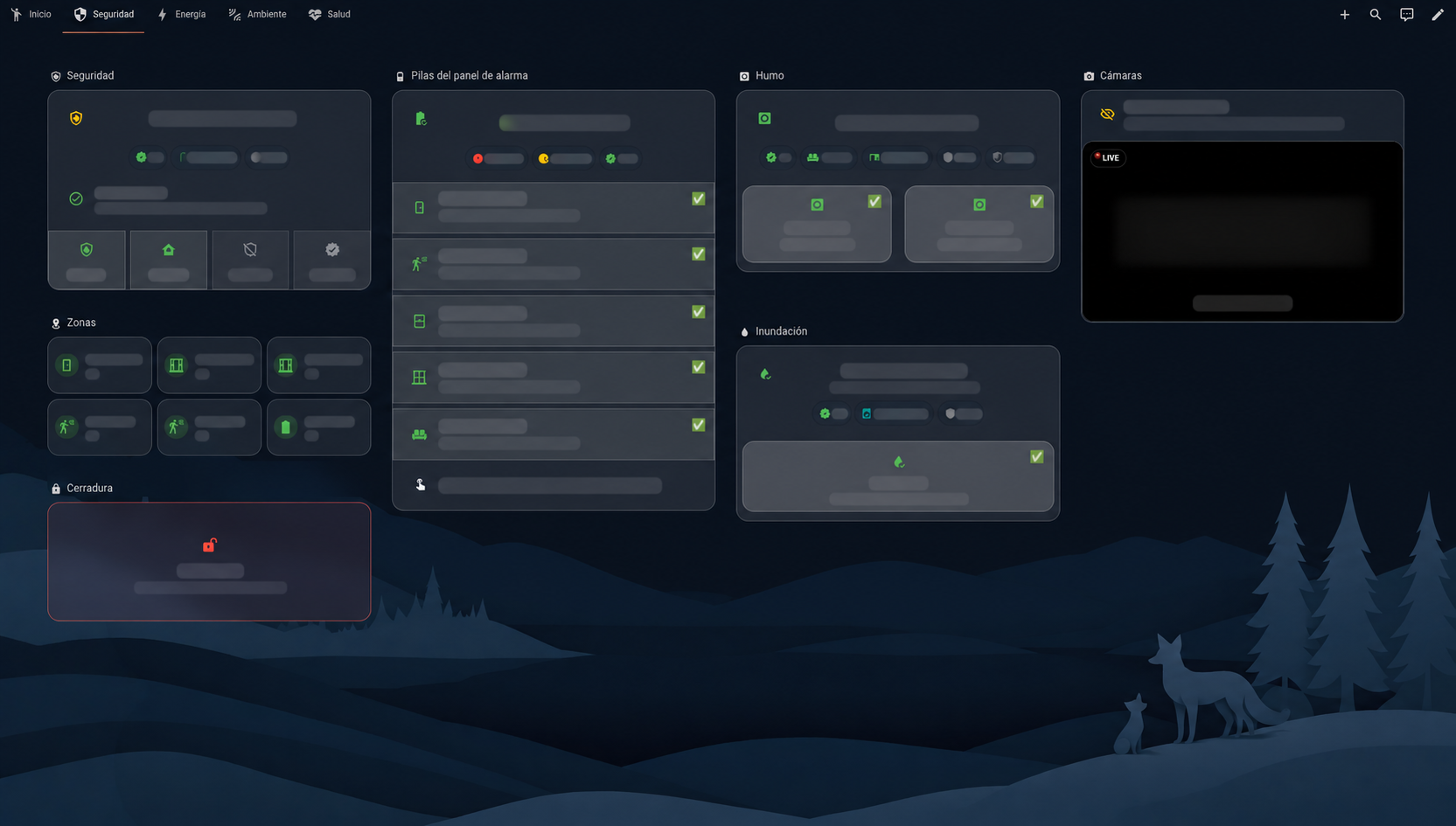The image size is (1456, 826).
Task: Open the Assist chat icon
Action: coord(1407,14)
